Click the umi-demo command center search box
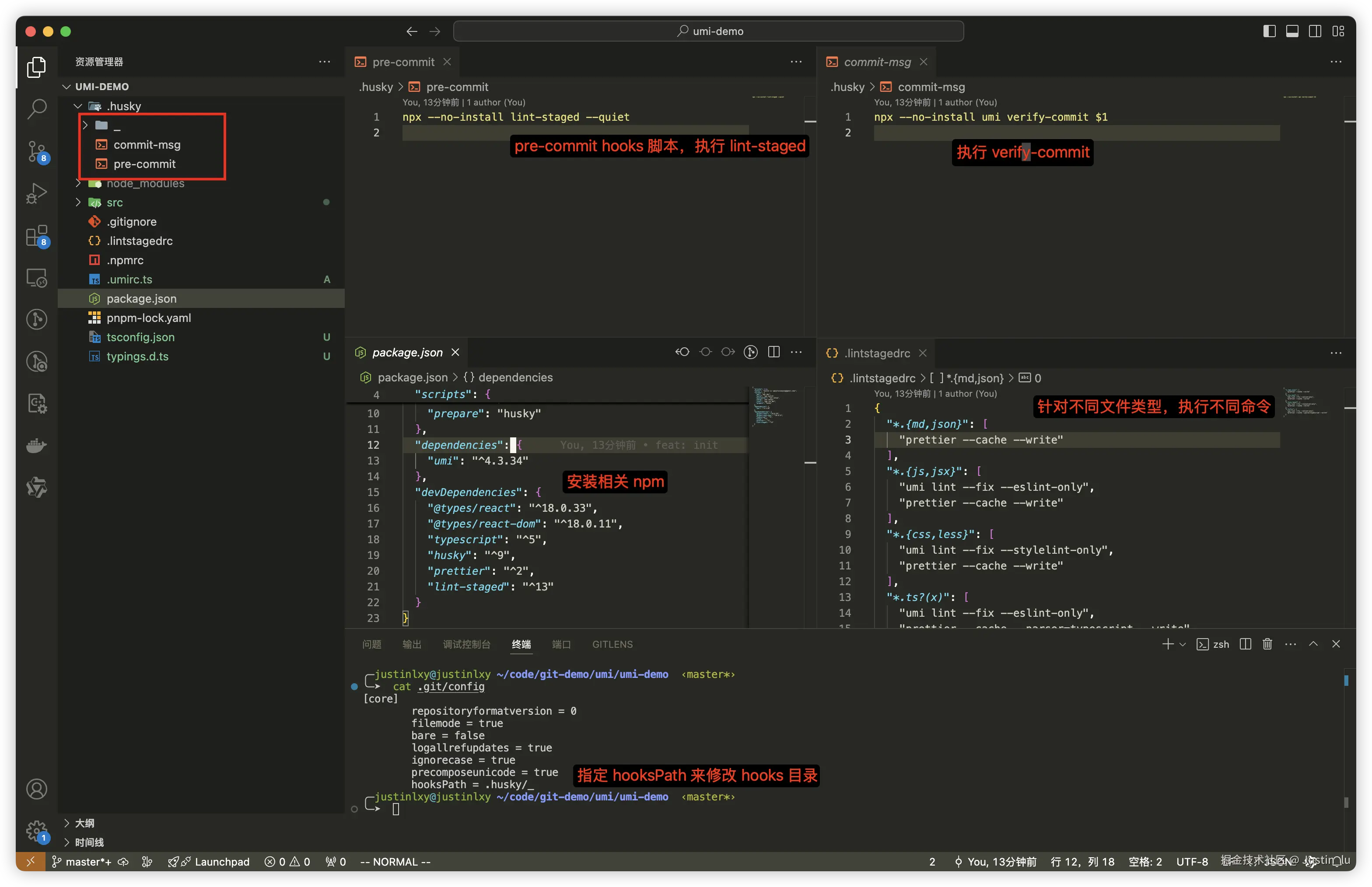 (x=708, y=31)
